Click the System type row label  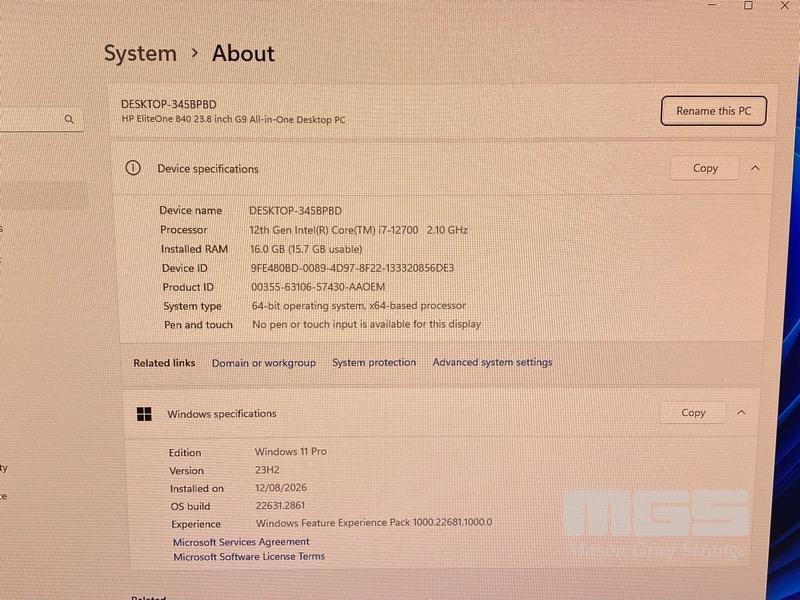(192, 306)
